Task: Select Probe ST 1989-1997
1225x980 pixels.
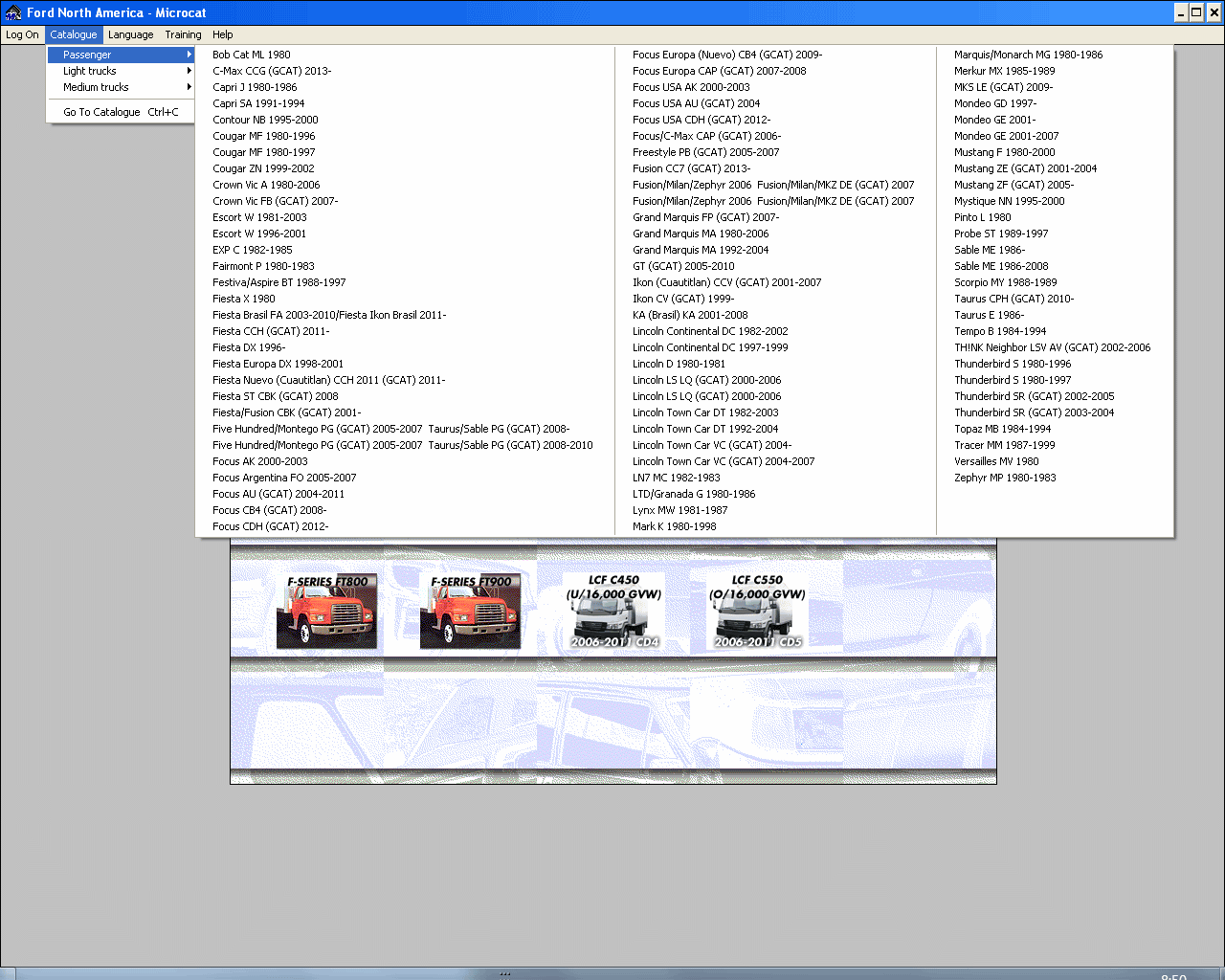Action: point(1001,234)
